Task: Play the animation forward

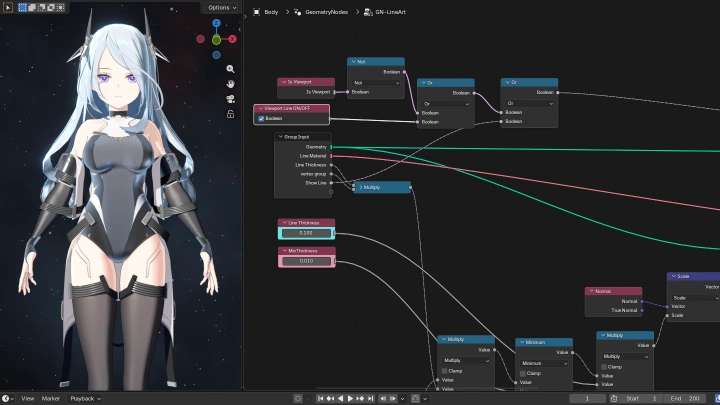Action: coord(350,399)
